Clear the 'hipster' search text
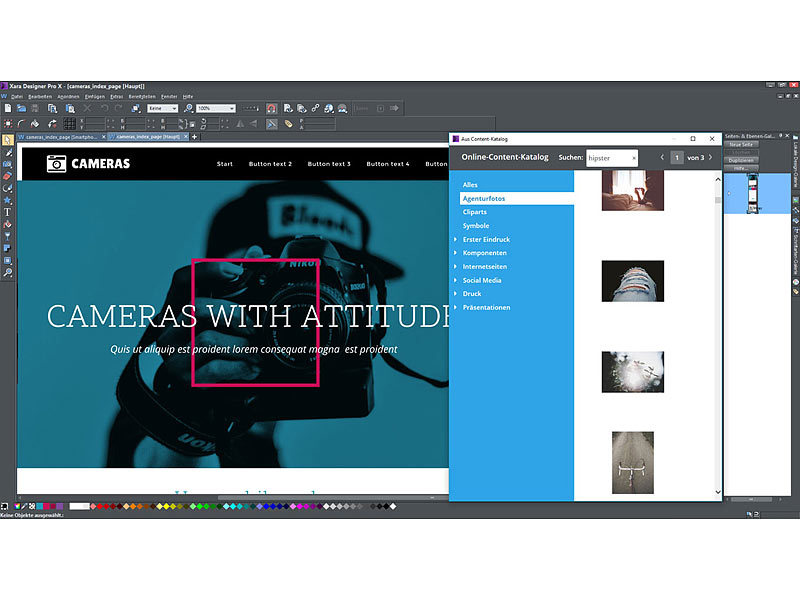Image resolution: width=800 pixels, height=600 pixels. [634, 158]
